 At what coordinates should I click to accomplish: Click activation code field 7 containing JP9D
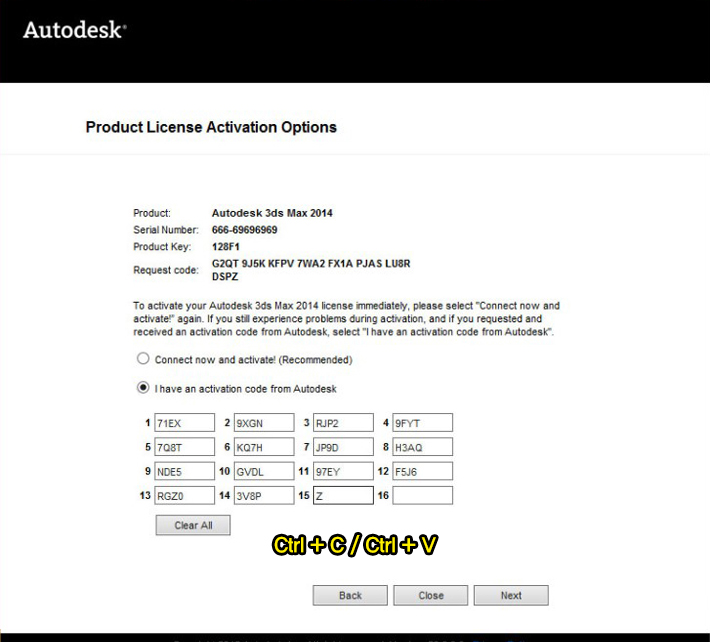coord(343,447)
